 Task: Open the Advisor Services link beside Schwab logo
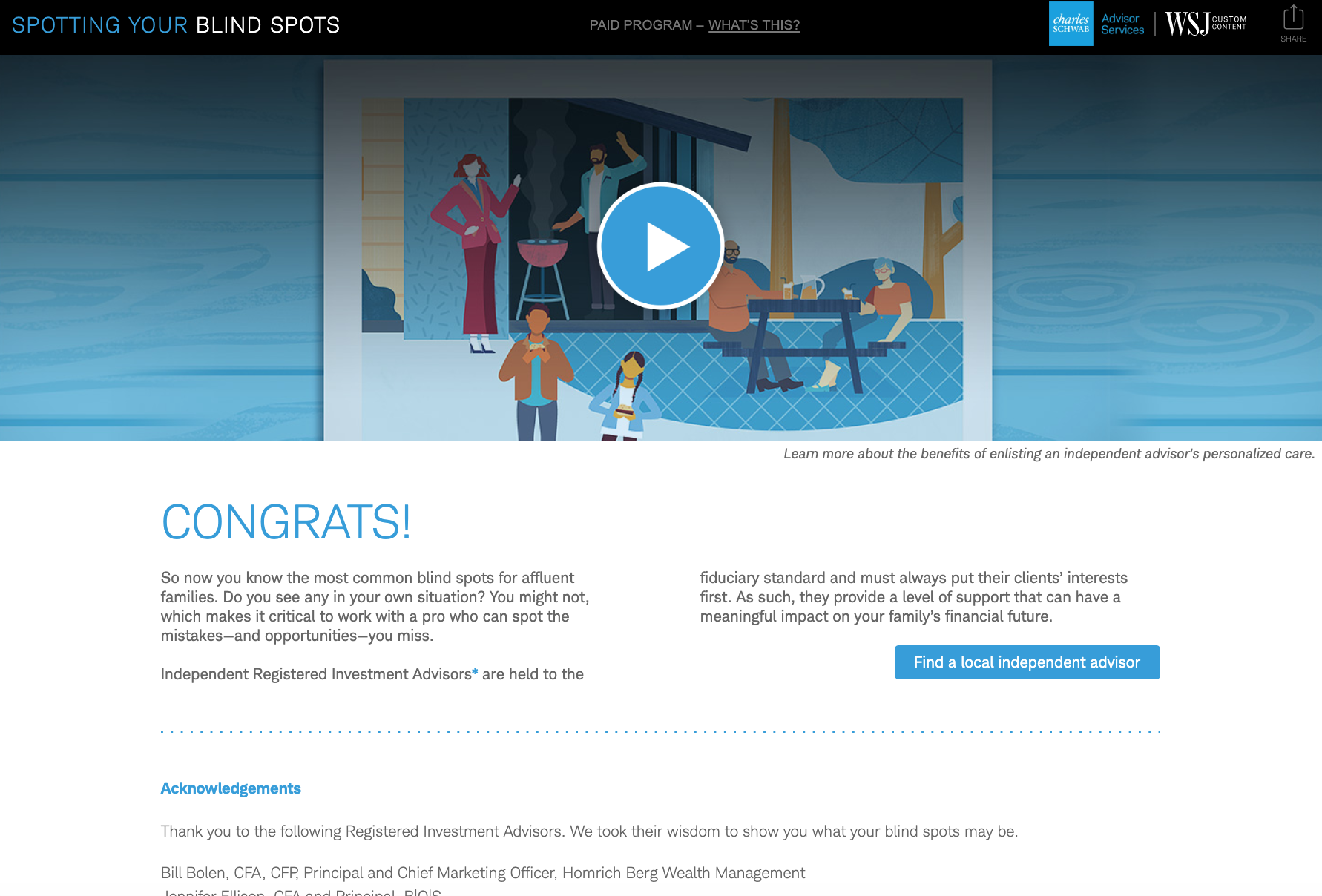tap(1122, 24)
